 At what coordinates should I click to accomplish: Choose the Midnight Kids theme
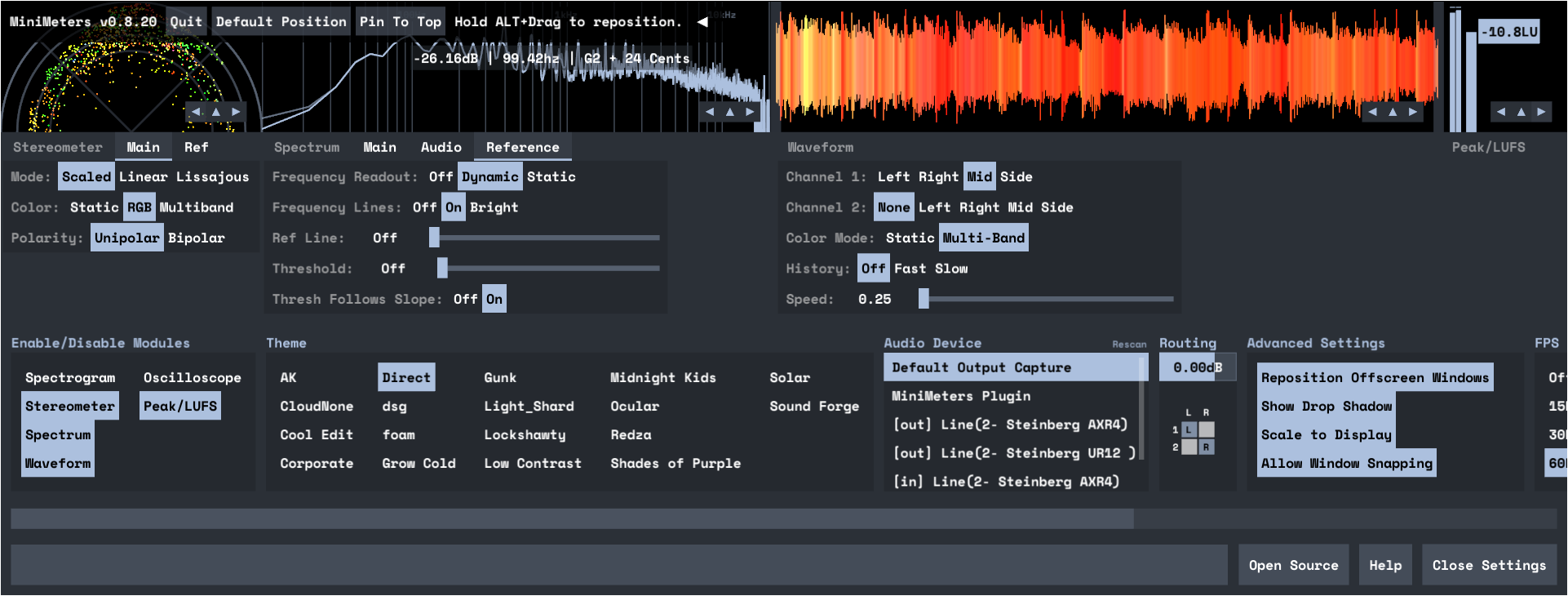tap(662, 378)
